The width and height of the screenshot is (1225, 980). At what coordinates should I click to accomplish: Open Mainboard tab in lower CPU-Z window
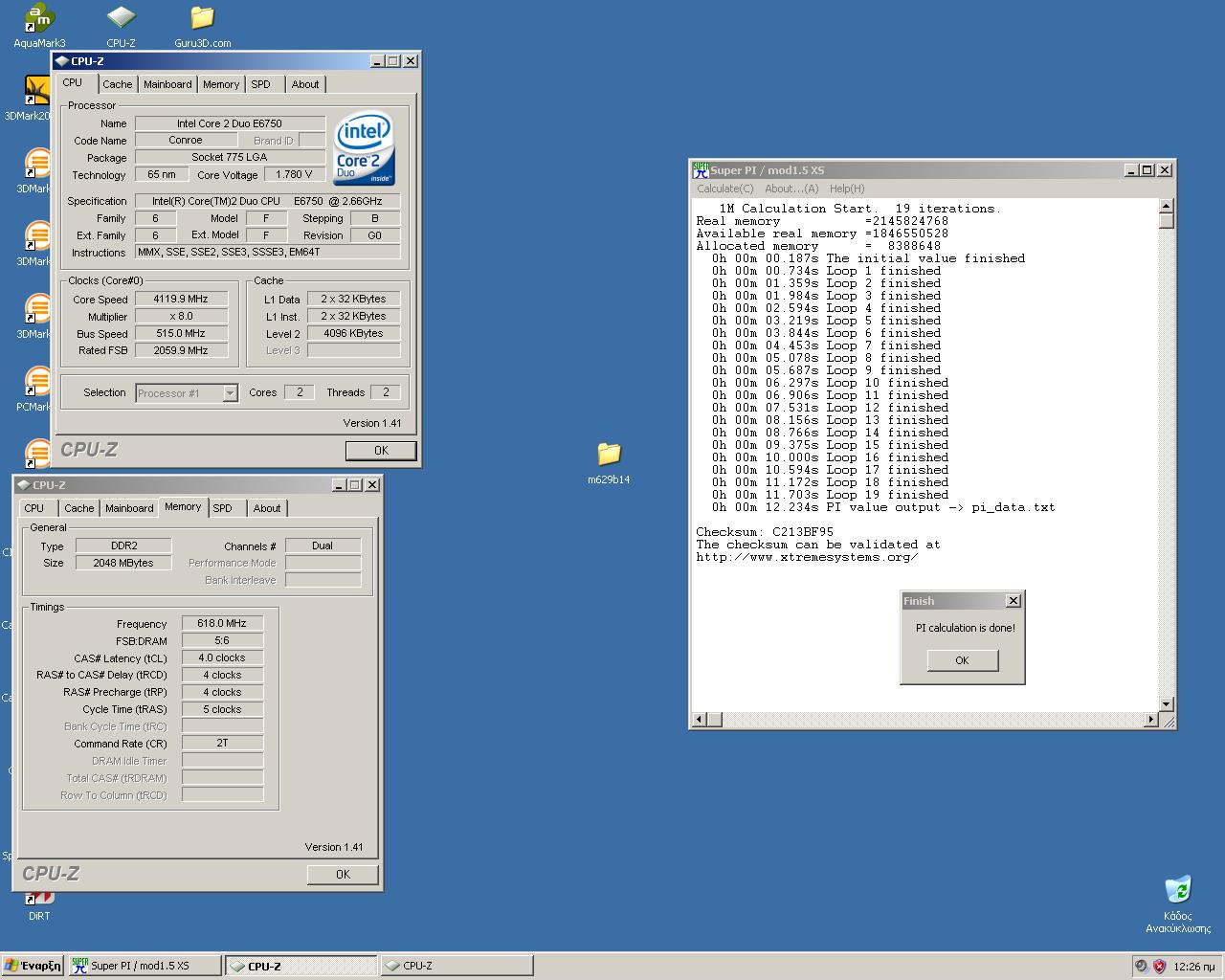pos(129,508)
